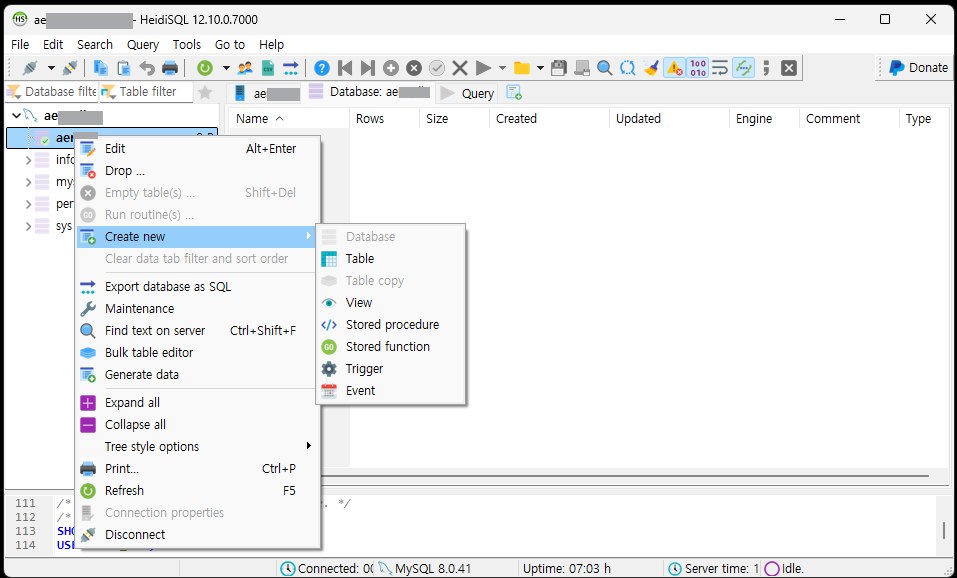Expand the sys database tree node
Viewport: 957px width, 578px height.
(28, 226)
